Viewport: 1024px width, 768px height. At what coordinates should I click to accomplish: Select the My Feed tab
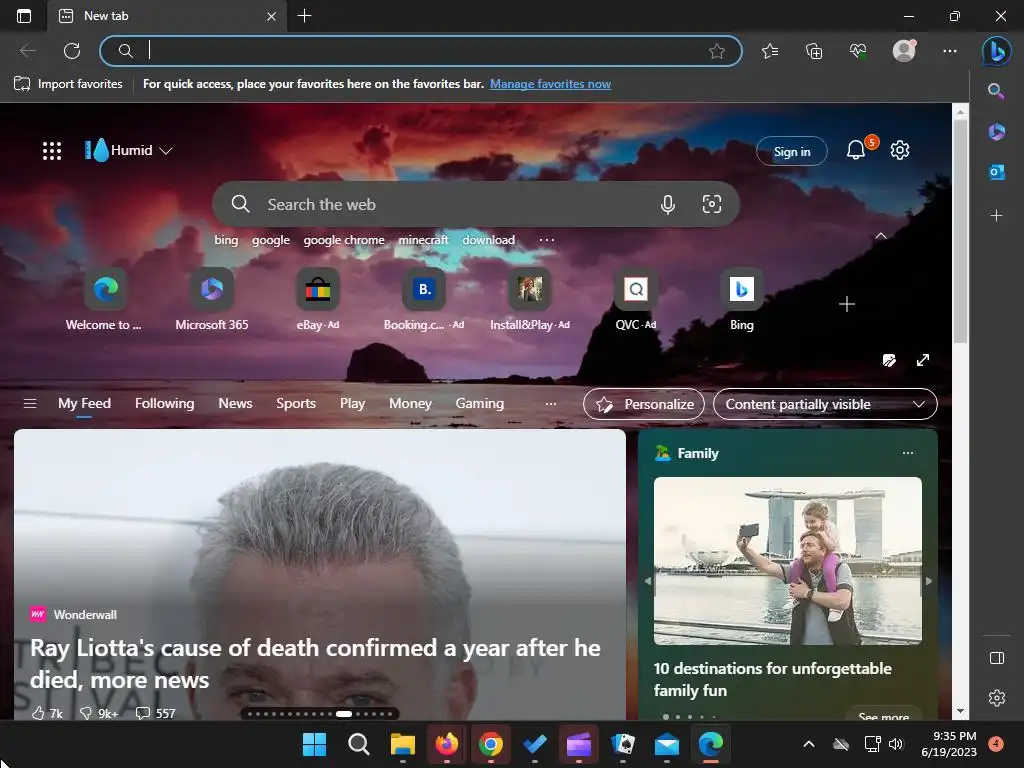tap(84, 404)
